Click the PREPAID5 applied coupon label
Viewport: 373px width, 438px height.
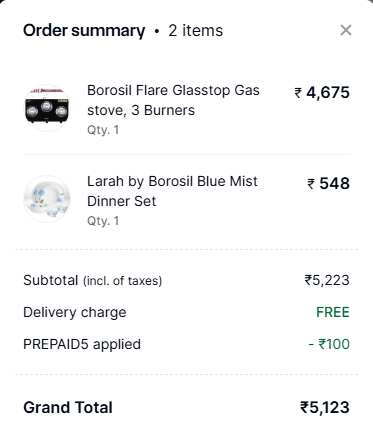click(82, 344)
